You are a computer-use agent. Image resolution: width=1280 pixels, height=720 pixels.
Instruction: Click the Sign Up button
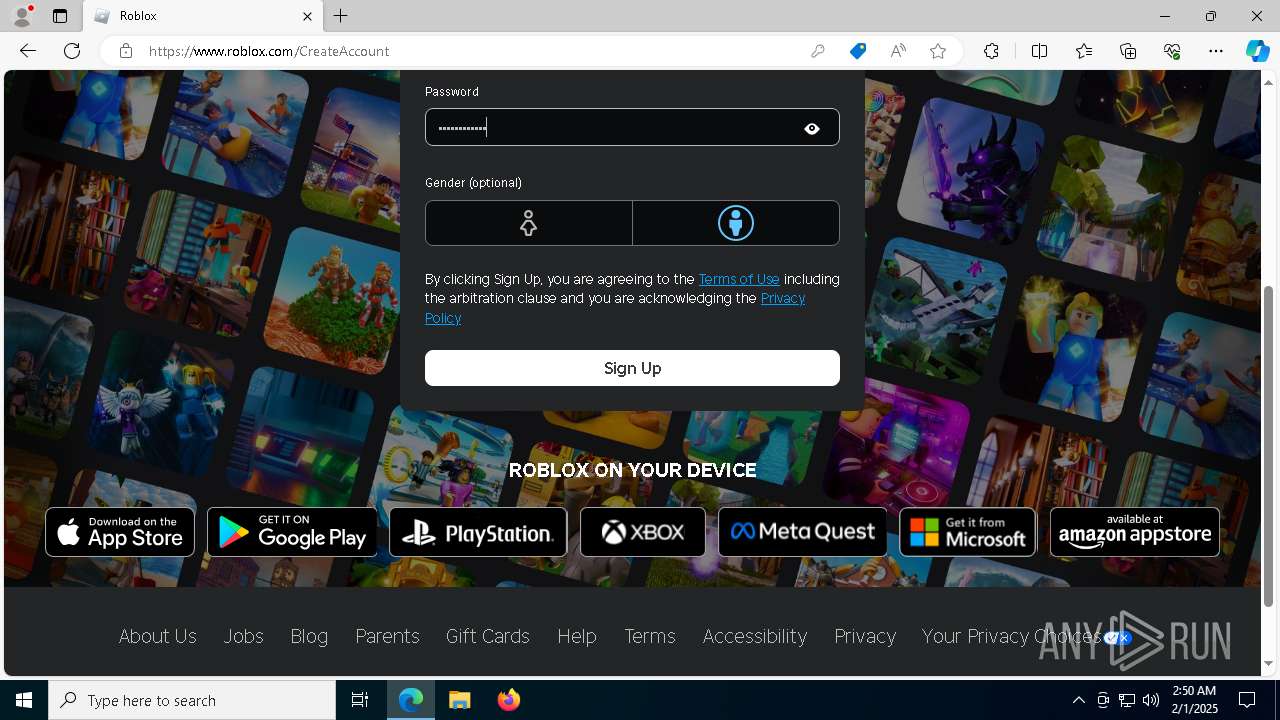[x=632, y=368]
